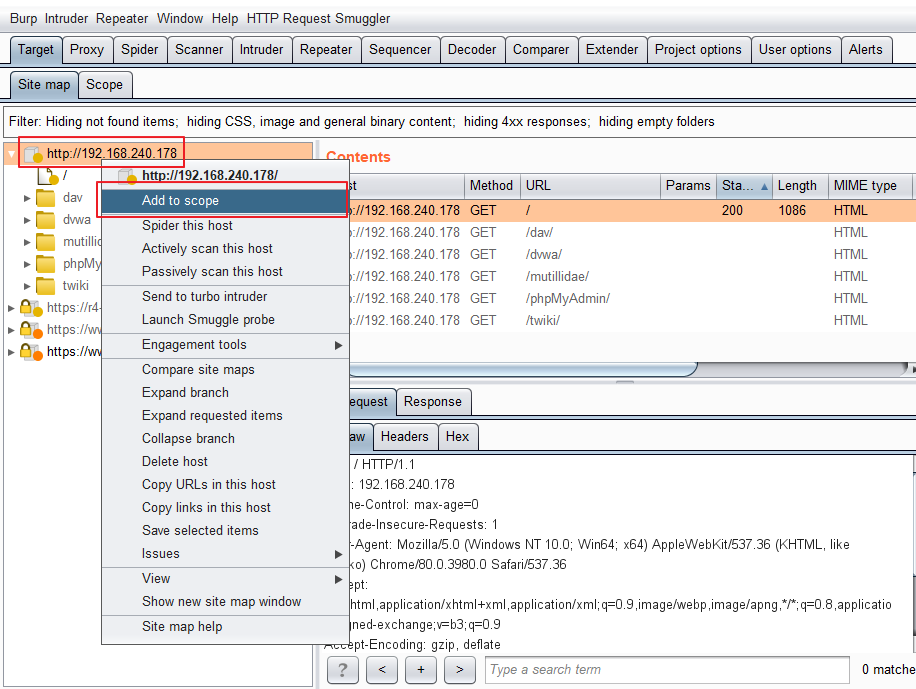Screen dimensions: 916x689
Task: Click the plus button beside search
Action: pos(421,670)
